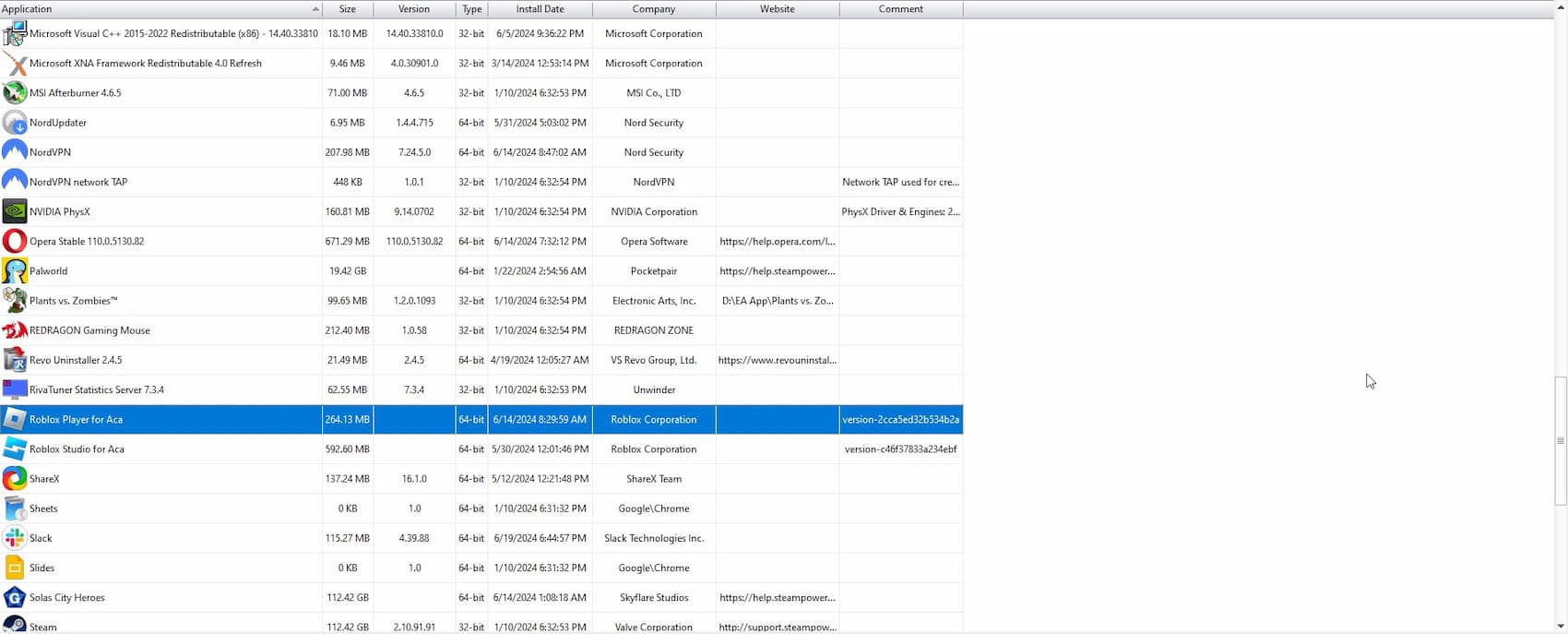
Task: Click the 'Pocketpair' company cell
Action: click(654, 271)
